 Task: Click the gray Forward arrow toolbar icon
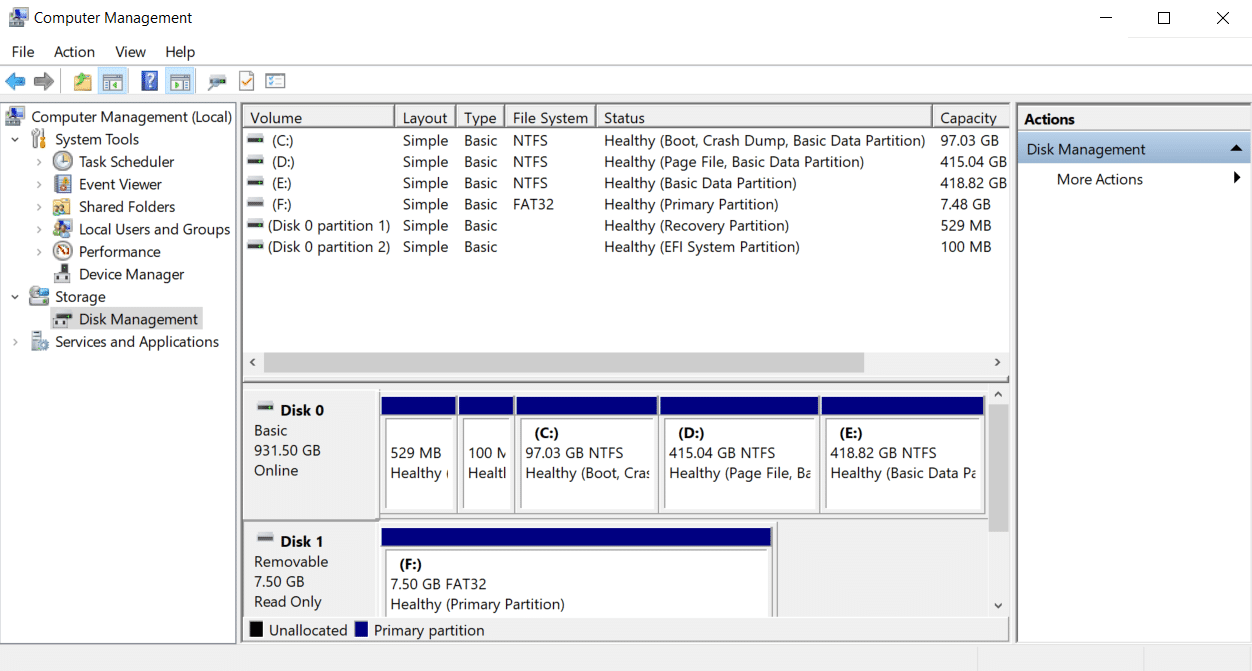coord(43,82)
